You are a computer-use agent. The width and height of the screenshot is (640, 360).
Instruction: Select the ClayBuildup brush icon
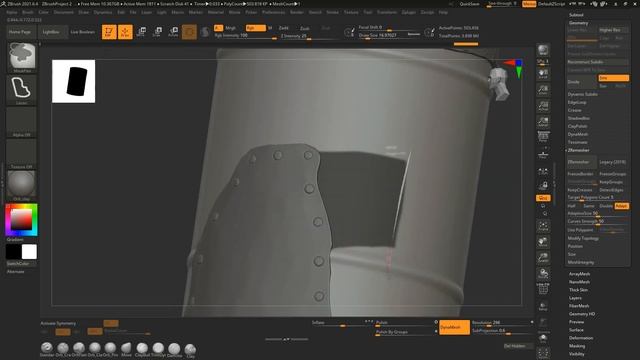click(142, 349)
